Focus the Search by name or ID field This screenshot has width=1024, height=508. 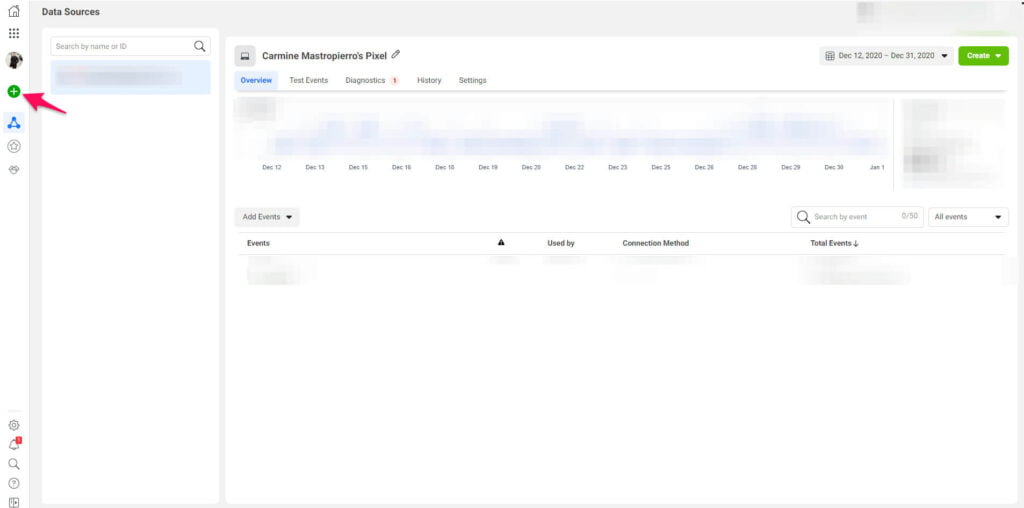131,46
